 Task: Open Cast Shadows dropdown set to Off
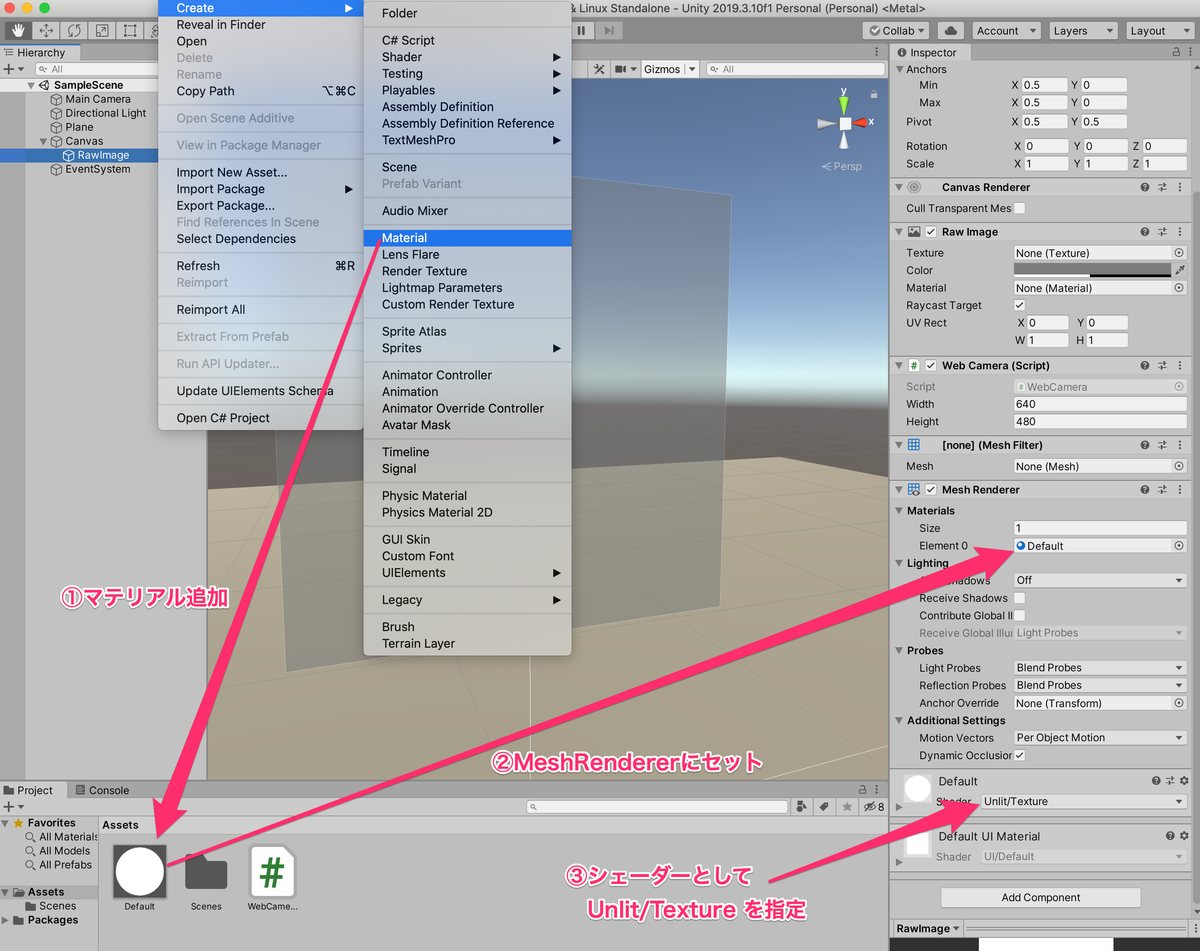tap(1100, 580)
